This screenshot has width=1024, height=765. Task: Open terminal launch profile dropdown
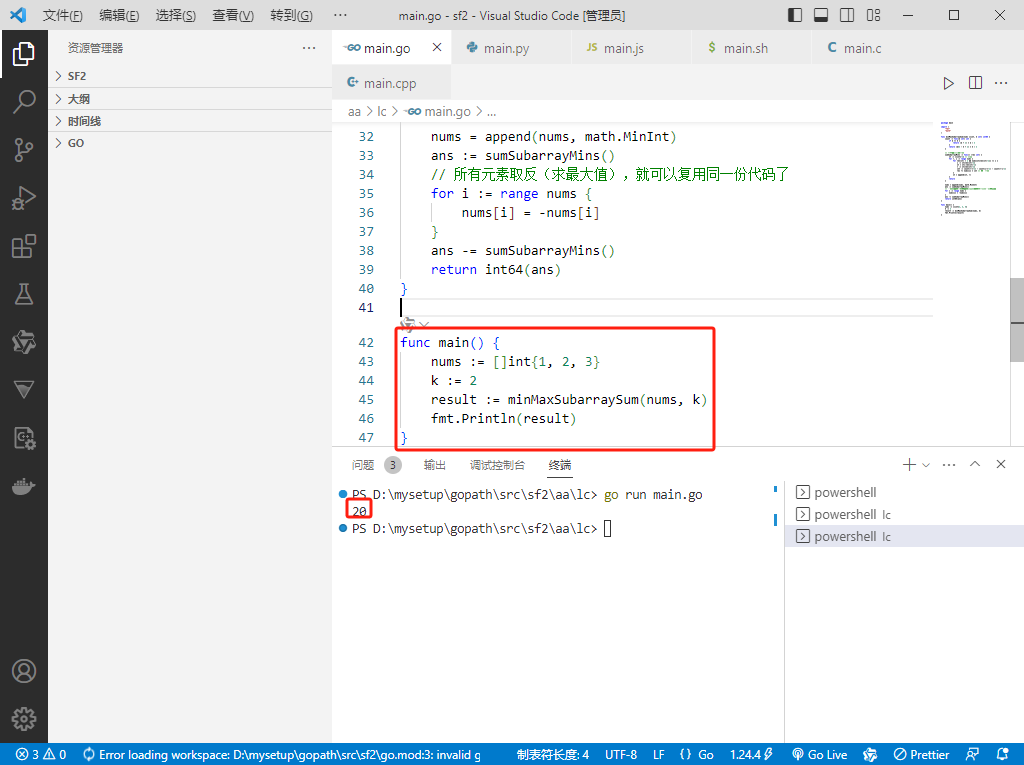pyautogui.click(x=925, y=464)
